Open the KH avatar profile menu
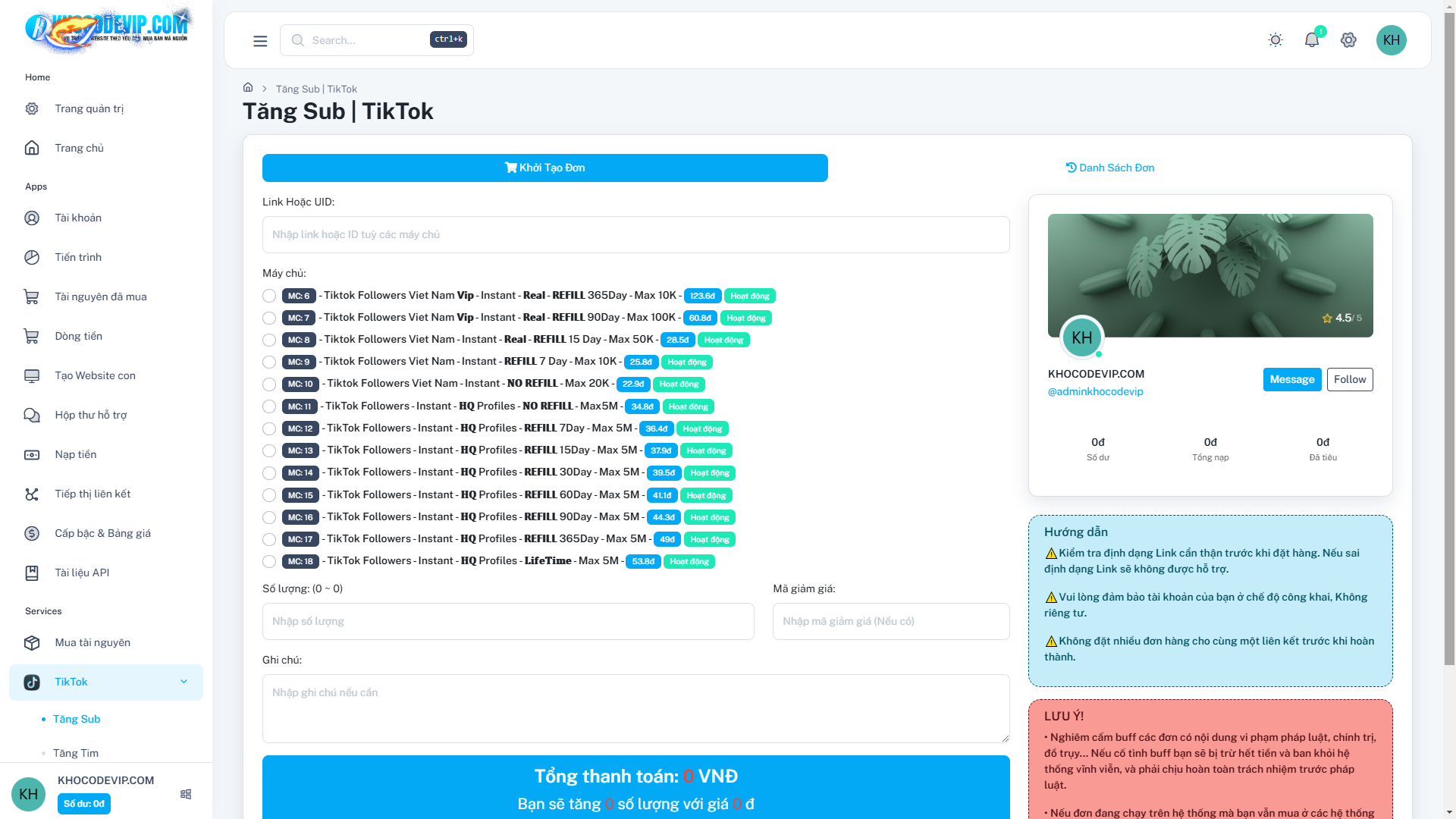The height and width of the screenshot is (819, 1456). 1392,40
